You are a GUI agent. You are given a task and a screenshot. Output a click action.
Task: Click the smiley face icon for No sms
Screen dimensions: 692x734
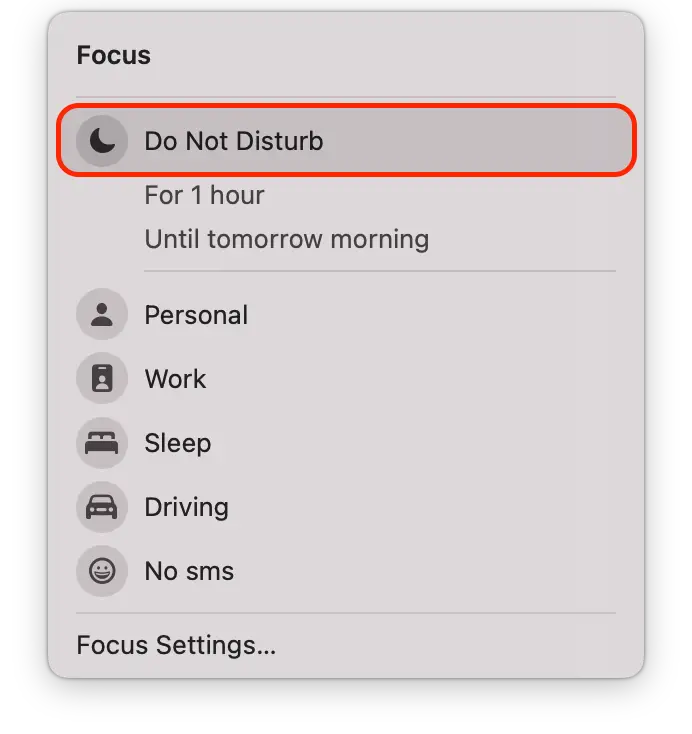(x=102, y=571)
